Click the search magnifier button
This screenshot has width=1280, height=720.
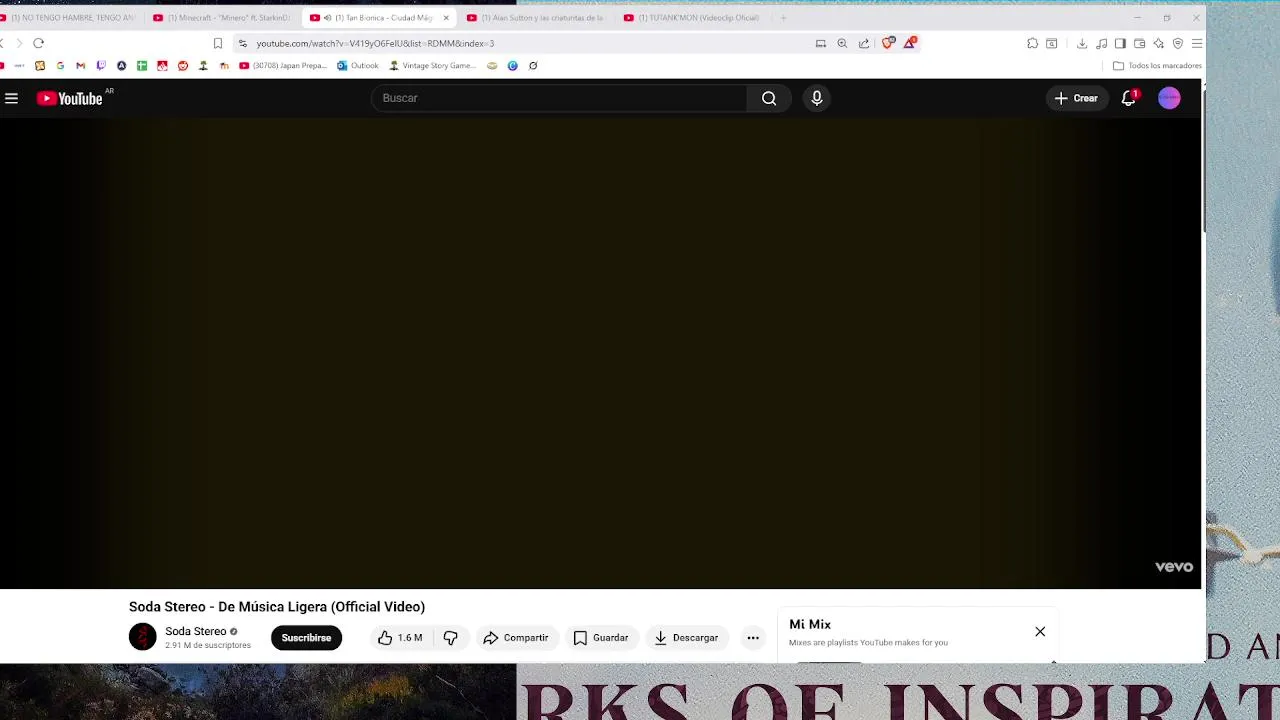pyautogui.click(x=769, y=98)
